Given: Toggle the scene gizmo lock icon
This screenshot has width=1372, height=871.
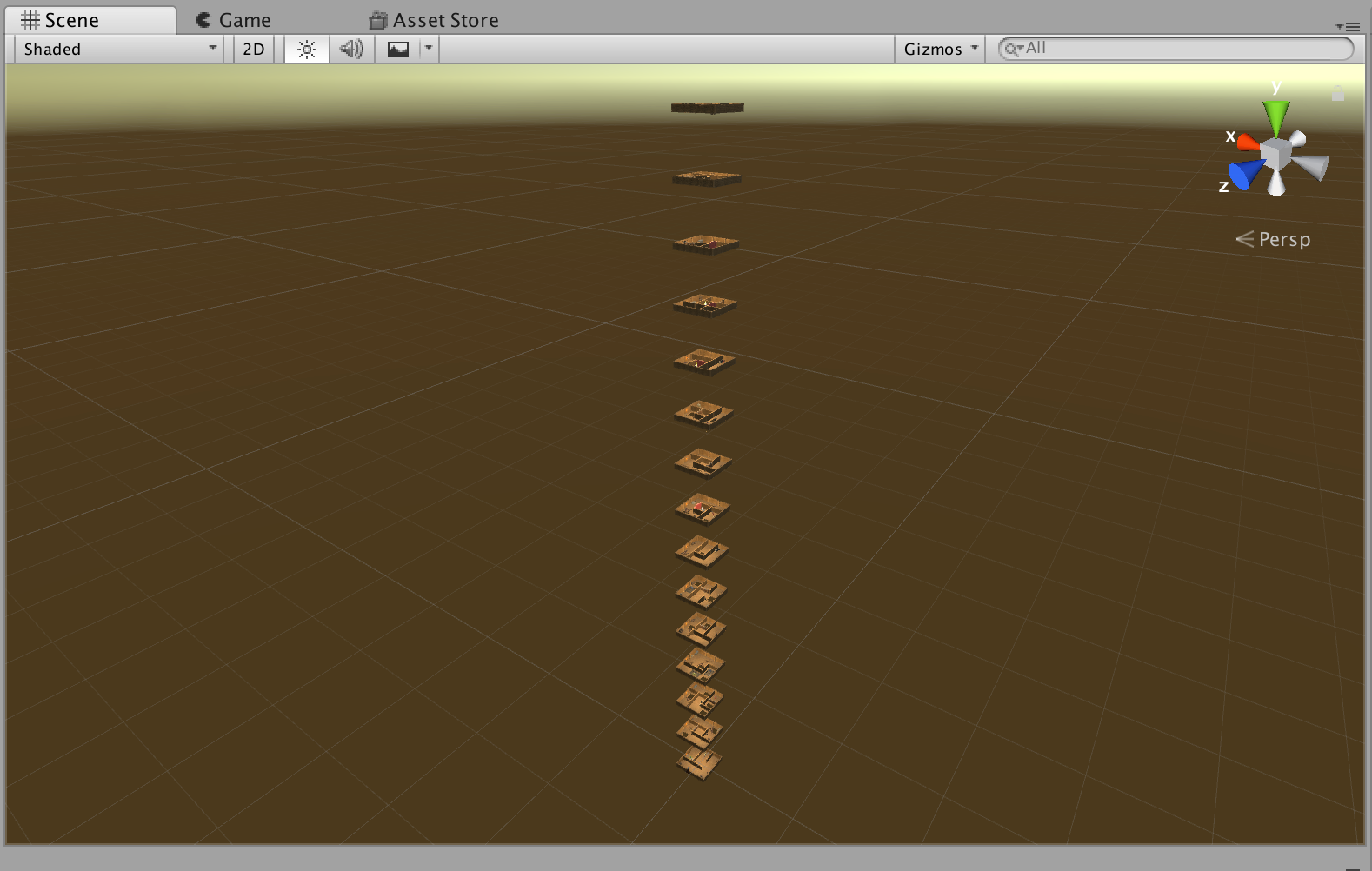Looking at the screenshot, I should (1338, 93).
